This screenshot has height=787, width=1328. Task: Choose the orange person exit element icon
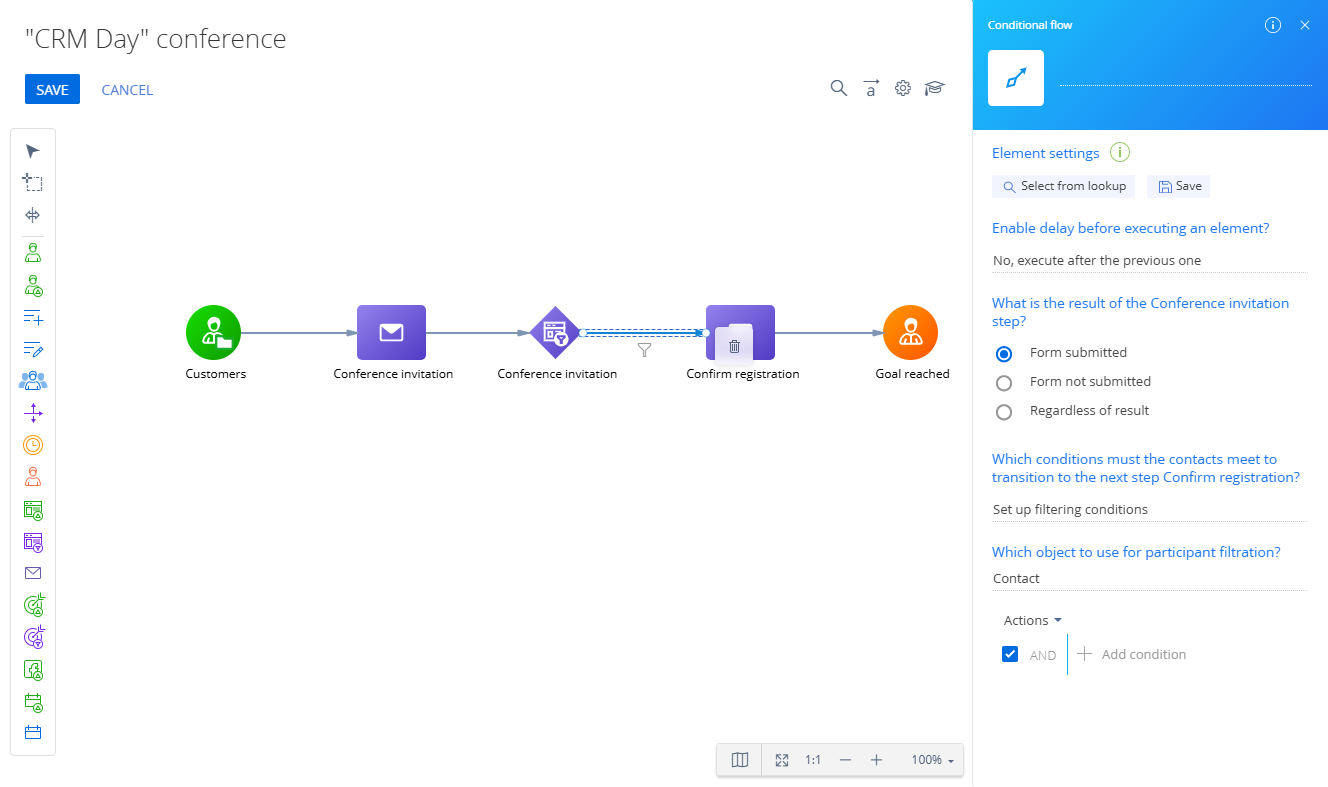(33, 477)
